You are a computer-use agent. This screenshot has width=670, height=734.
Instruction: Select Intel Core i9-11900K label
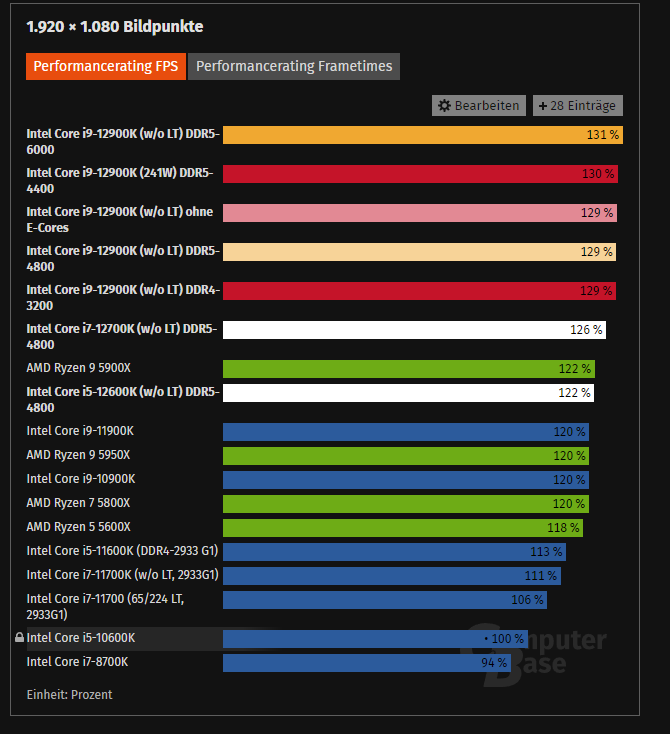(x=80, y=431)
